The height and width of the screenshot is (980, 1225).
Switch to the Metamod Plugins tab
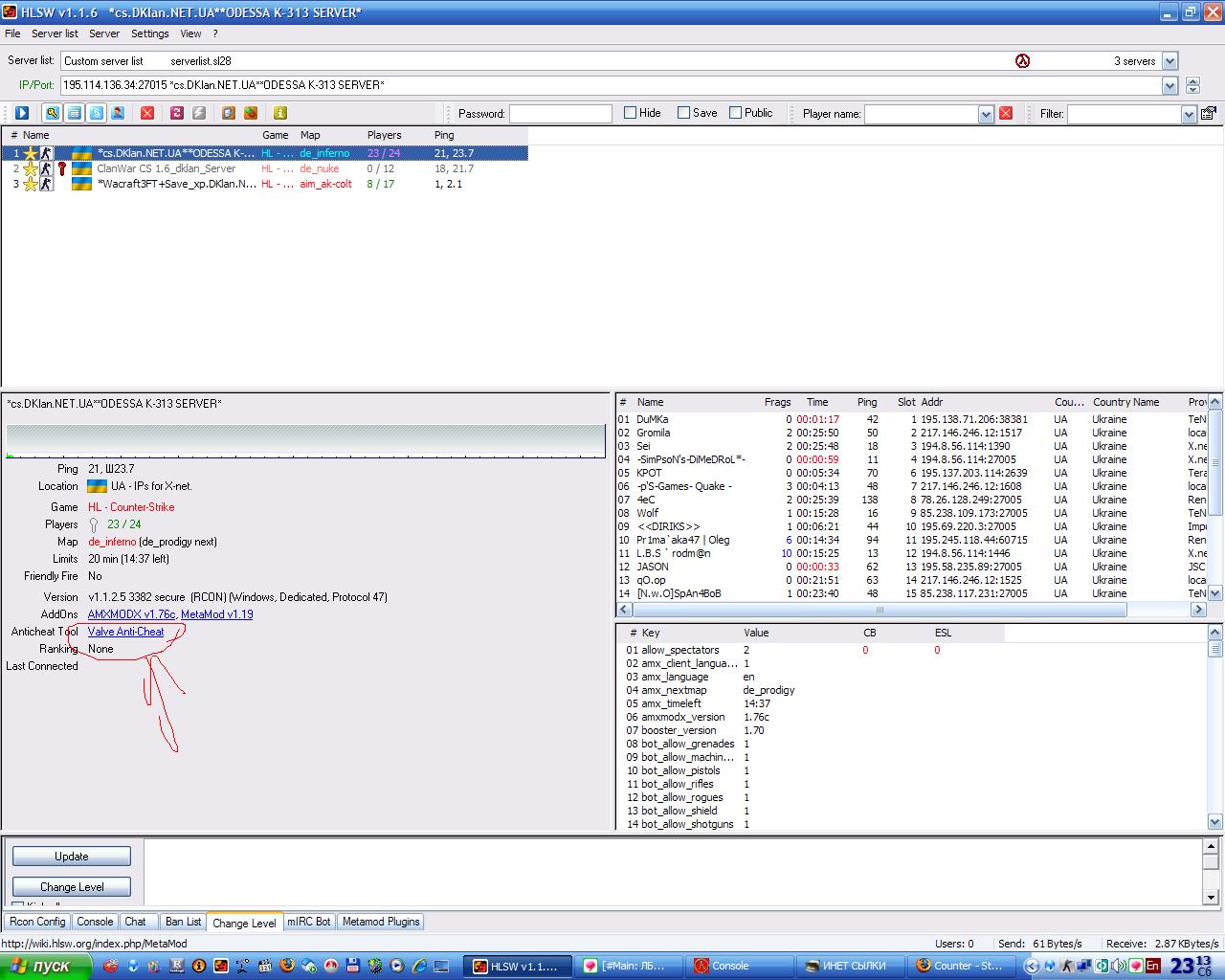point(381,922)
